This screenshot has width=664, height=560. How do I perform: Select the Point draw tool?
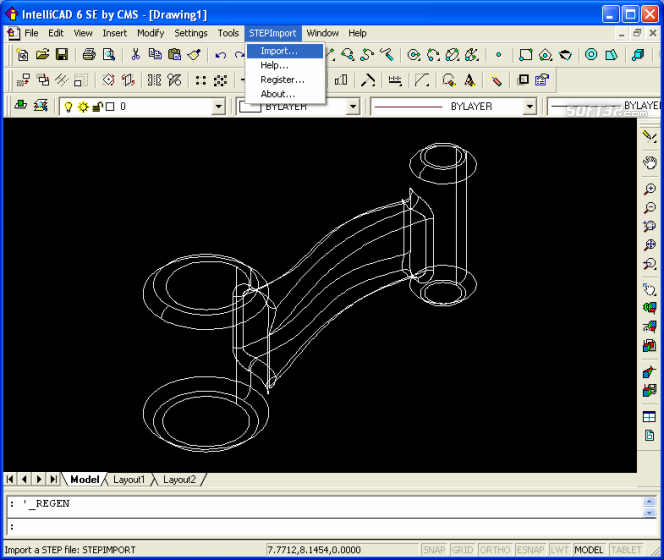pos(498,55)
